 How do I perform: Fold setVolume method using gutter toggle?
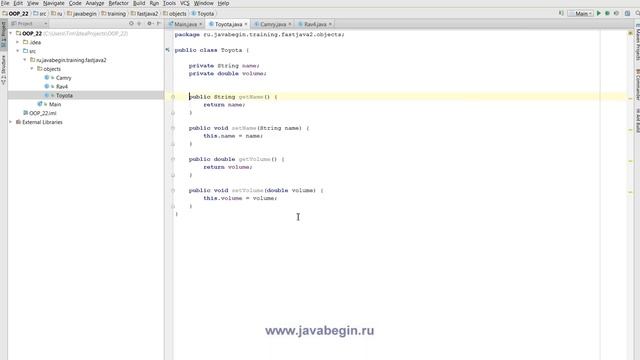[x=173, y=190]
